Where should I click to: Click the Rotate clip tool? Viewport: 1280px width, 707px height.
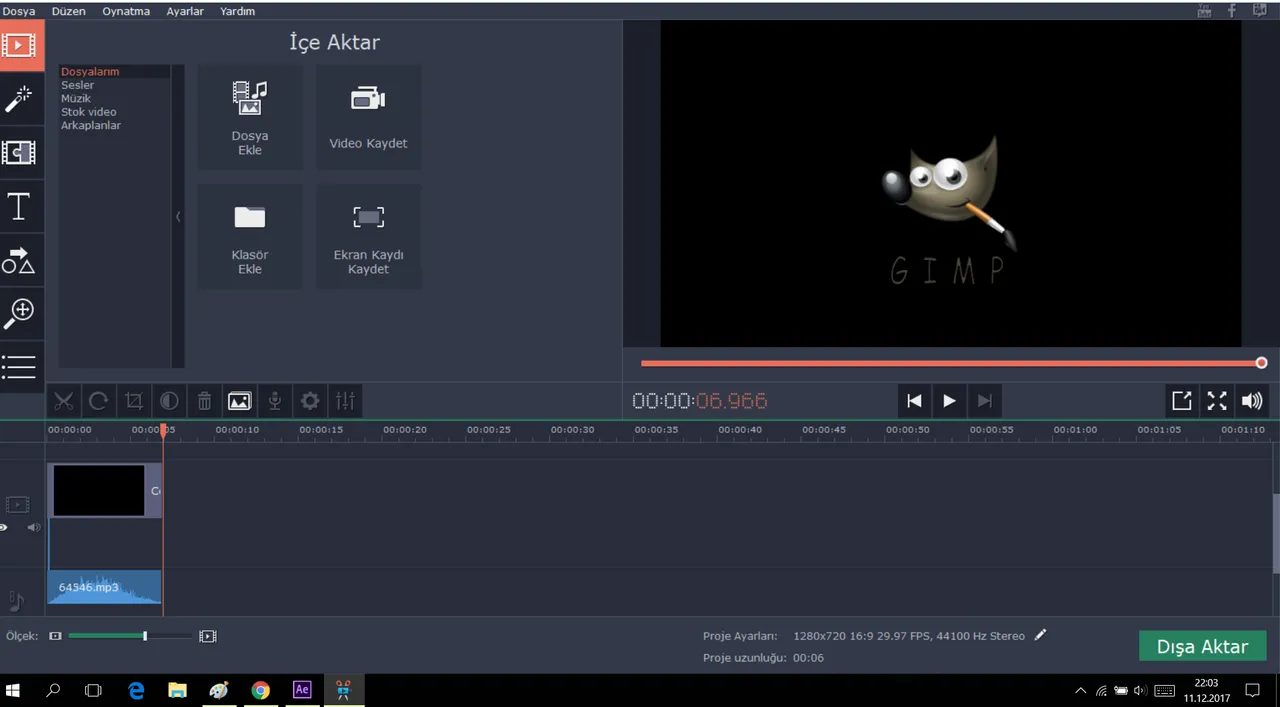pyautogui.click(x=99, y=401)
